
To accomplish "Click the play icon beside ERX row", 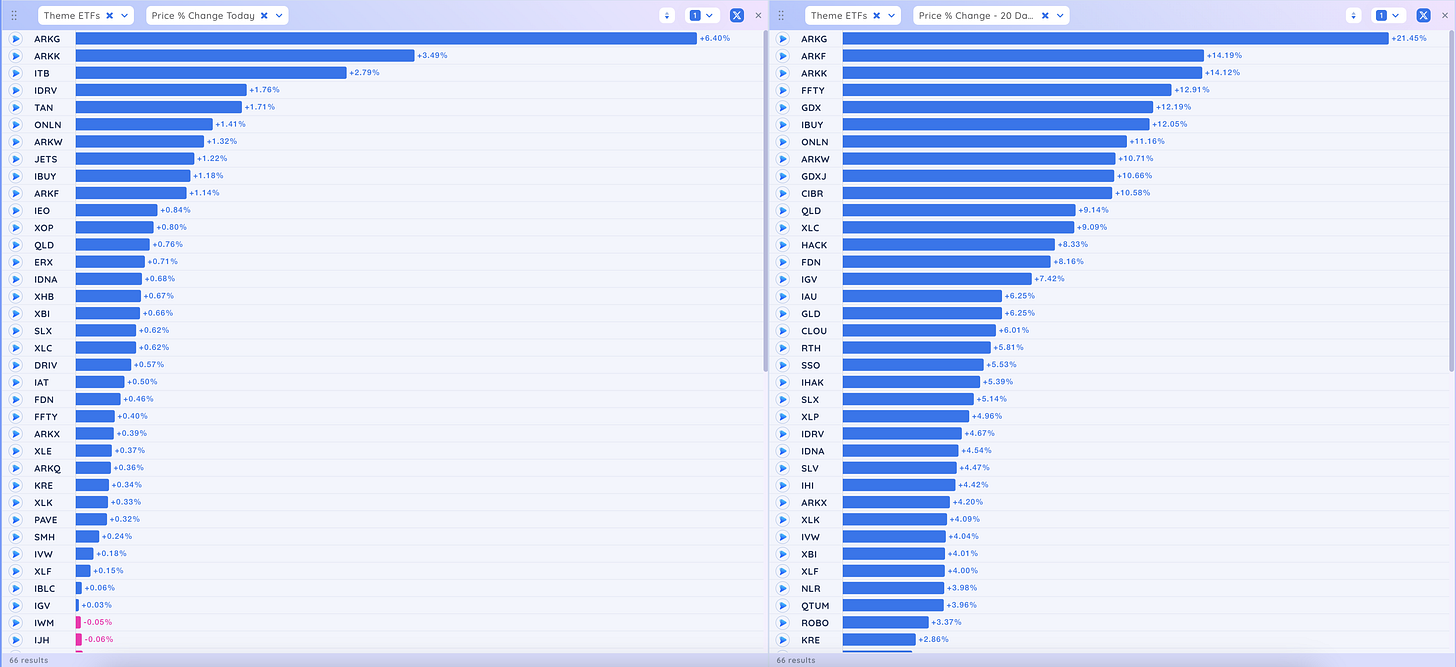I will tap(16, 262).
